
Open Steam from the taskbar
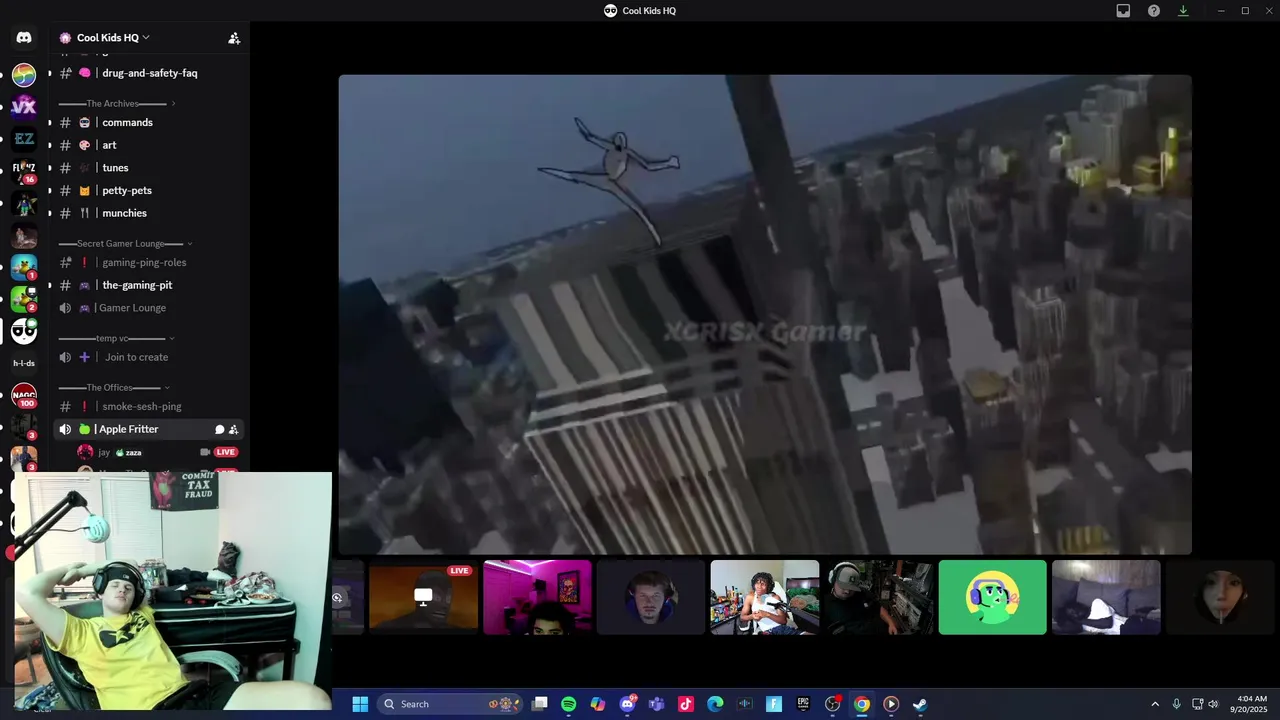coord(920,704)
